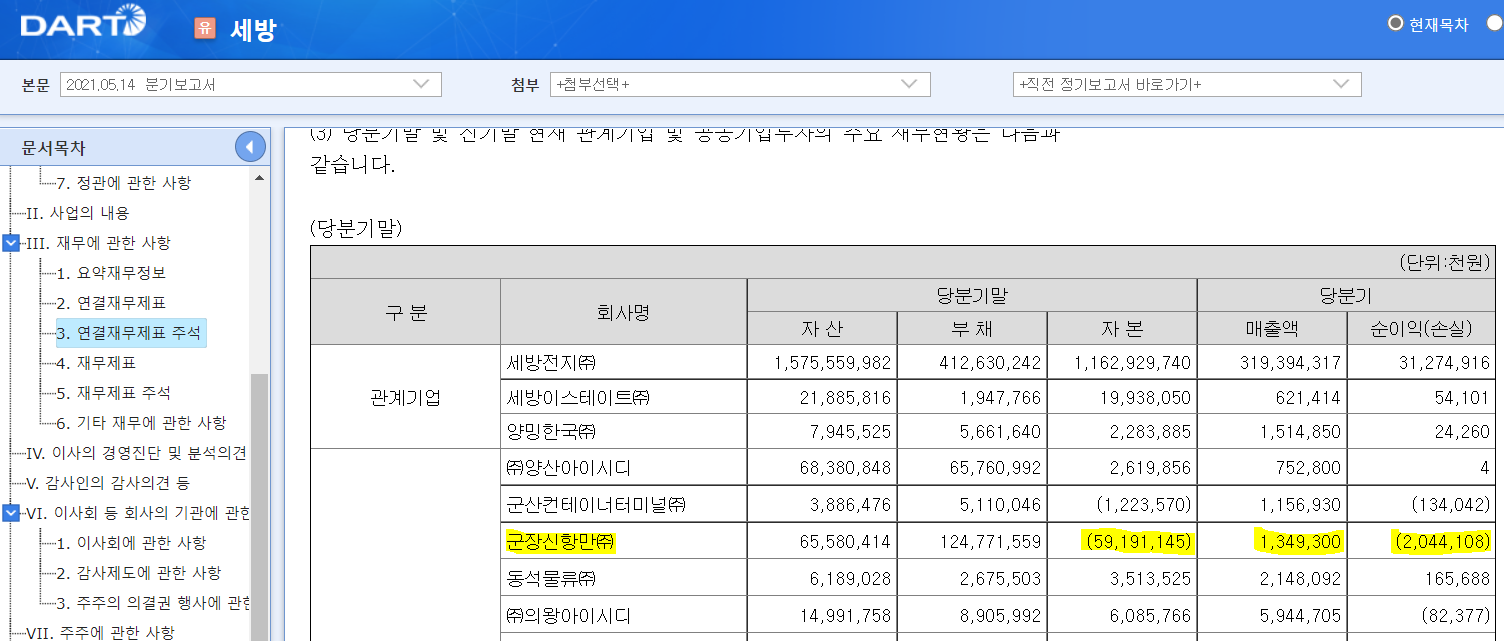Click the 구 분 column header

[405, 312]
